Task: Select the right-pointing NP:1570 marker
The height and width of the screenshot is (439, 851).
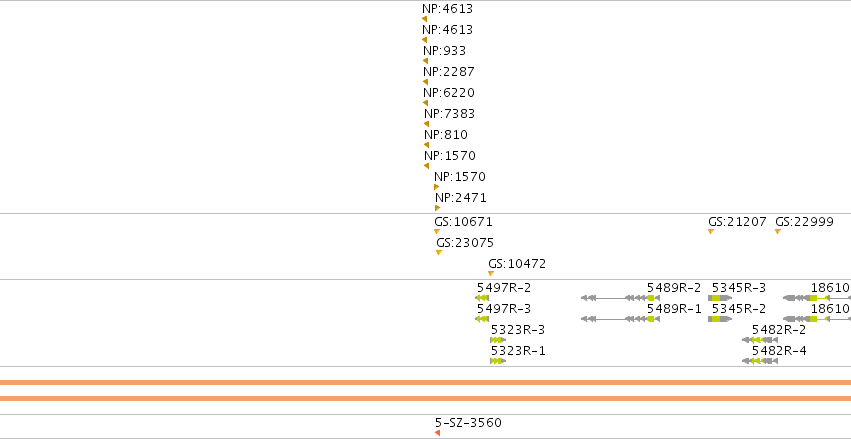Action: pos(436,187)
